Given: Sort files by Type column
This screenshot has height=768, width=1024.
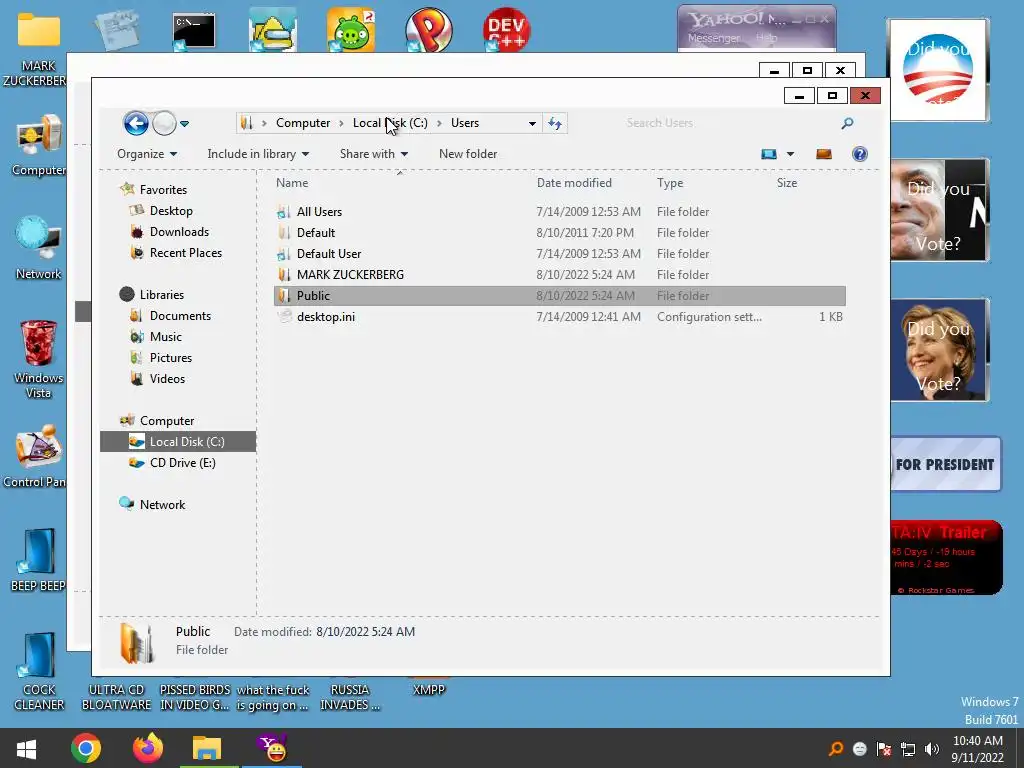Looking at the screenshot, I should (x=670, y=183).
